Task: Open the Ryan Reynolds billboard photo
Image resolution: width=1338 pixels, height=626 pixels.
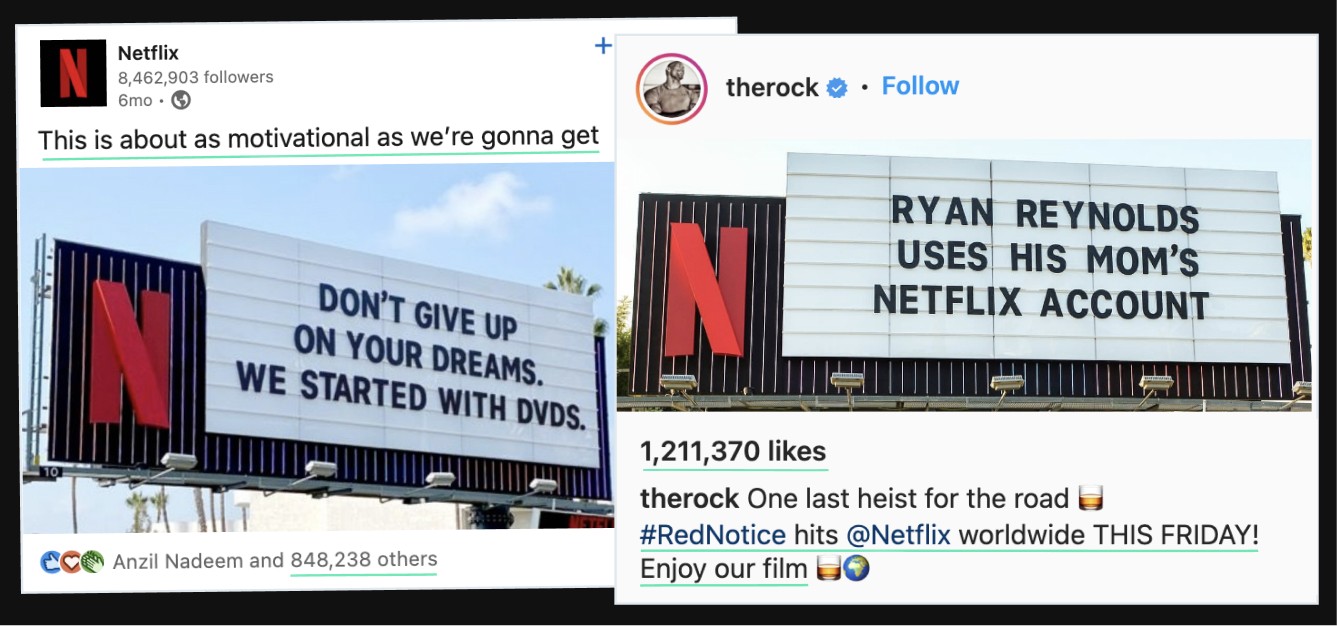Action: coord(964,275)
